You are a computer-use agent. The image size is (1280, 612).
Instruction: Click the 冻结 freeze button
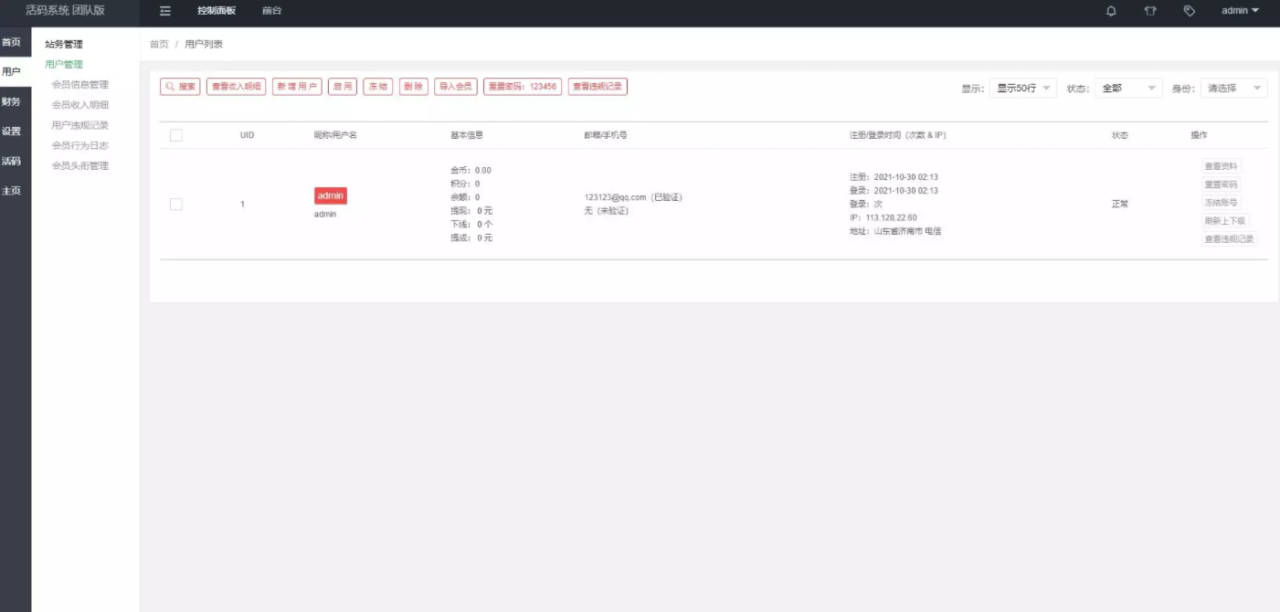(x=378, y=87)
